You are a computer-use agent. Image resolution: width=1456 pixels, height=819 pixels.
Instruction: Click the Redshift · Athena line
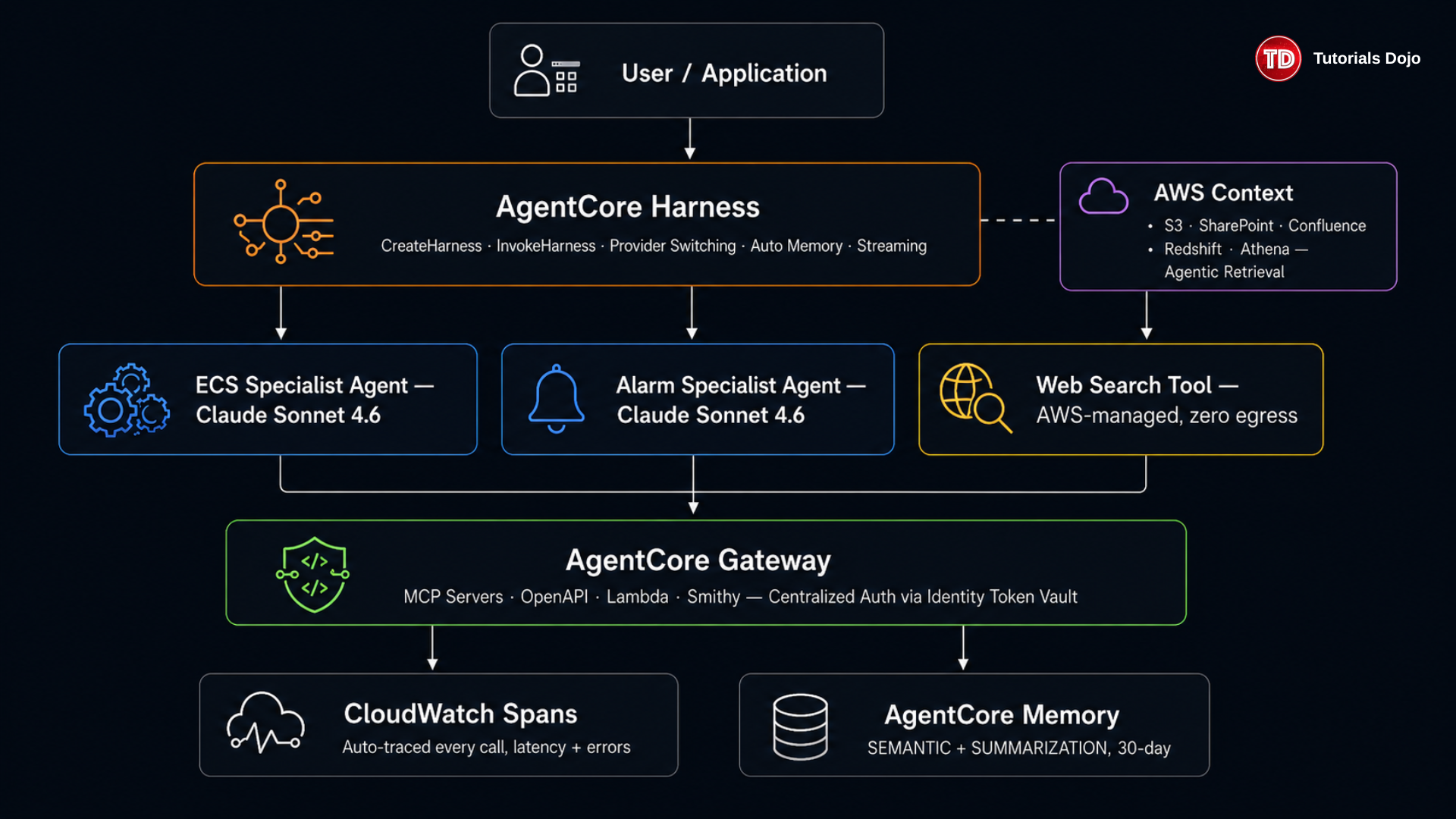click(1236, 249)
